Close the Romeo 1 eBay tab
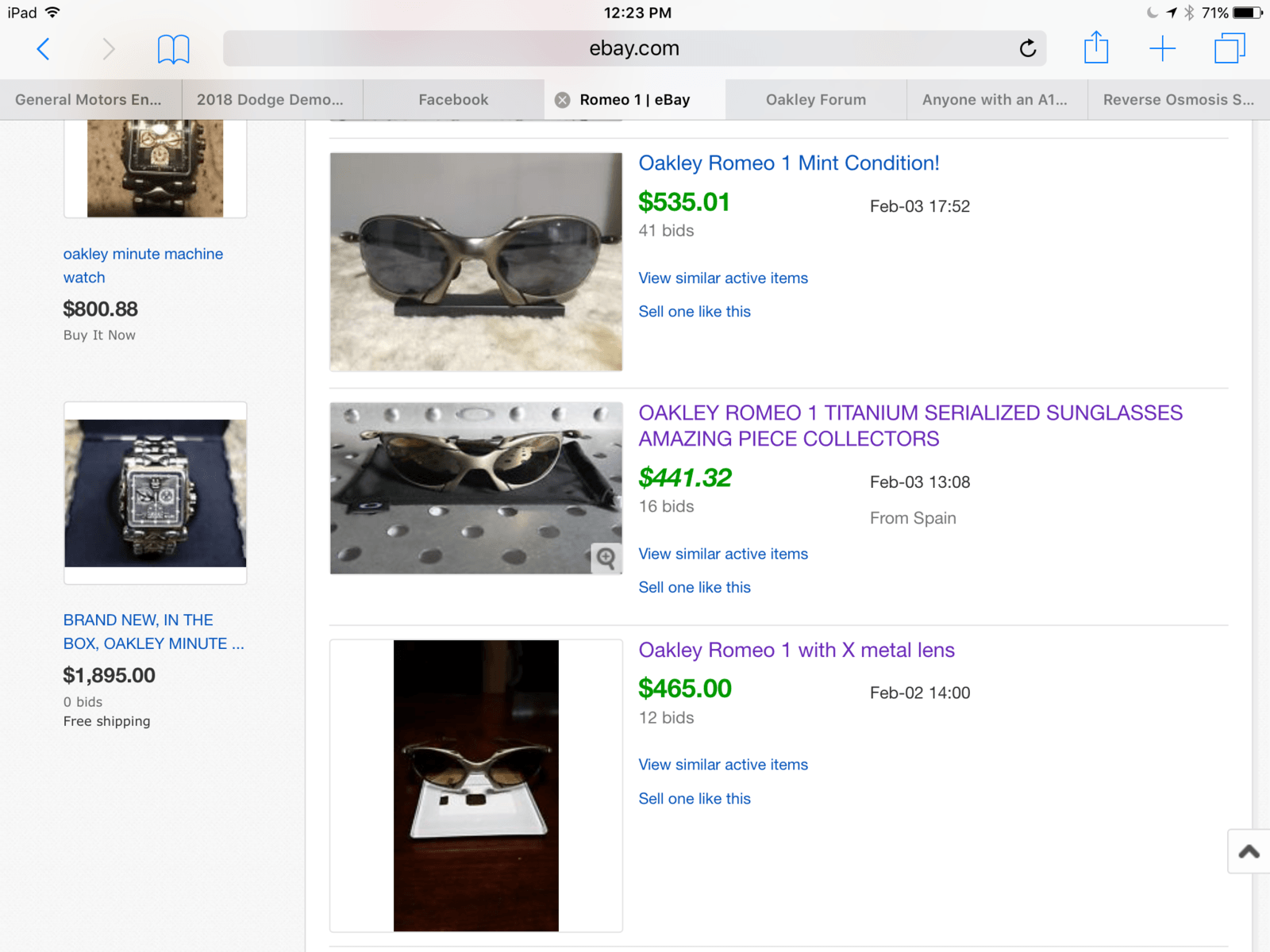The height and width of the screenshot is (952, 1270). 562,100
